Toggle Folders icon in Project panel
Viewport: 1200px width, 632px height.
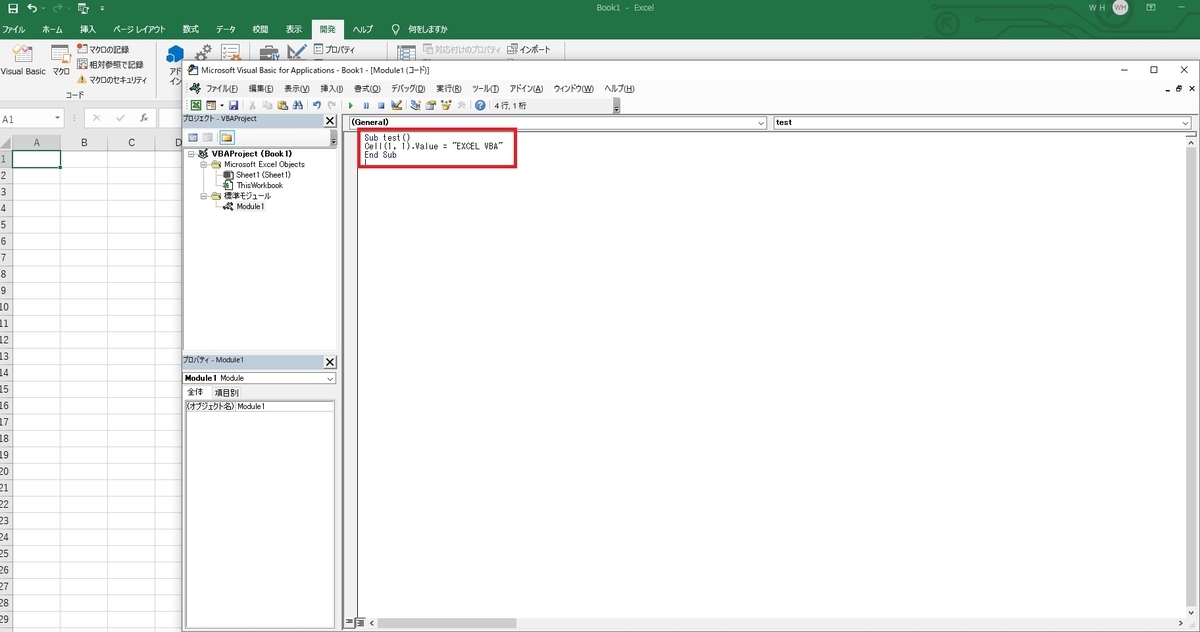[227, 137]
